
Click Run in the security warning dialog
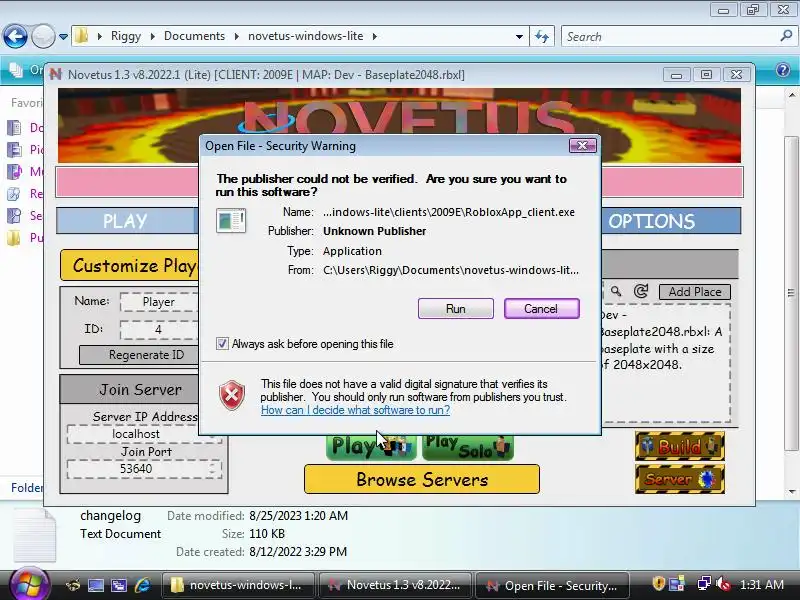pos(456,309)
